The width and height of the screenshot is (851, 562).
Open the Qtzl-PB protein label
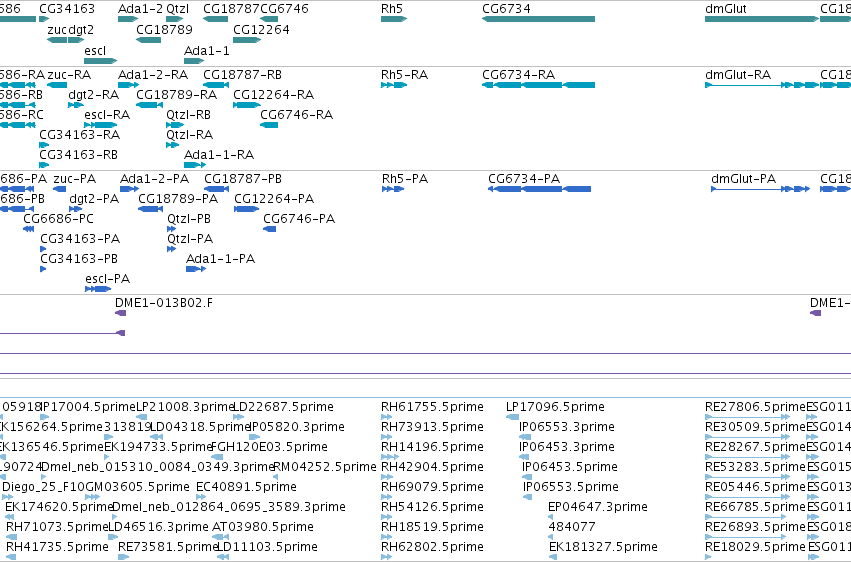click(189, 219)
